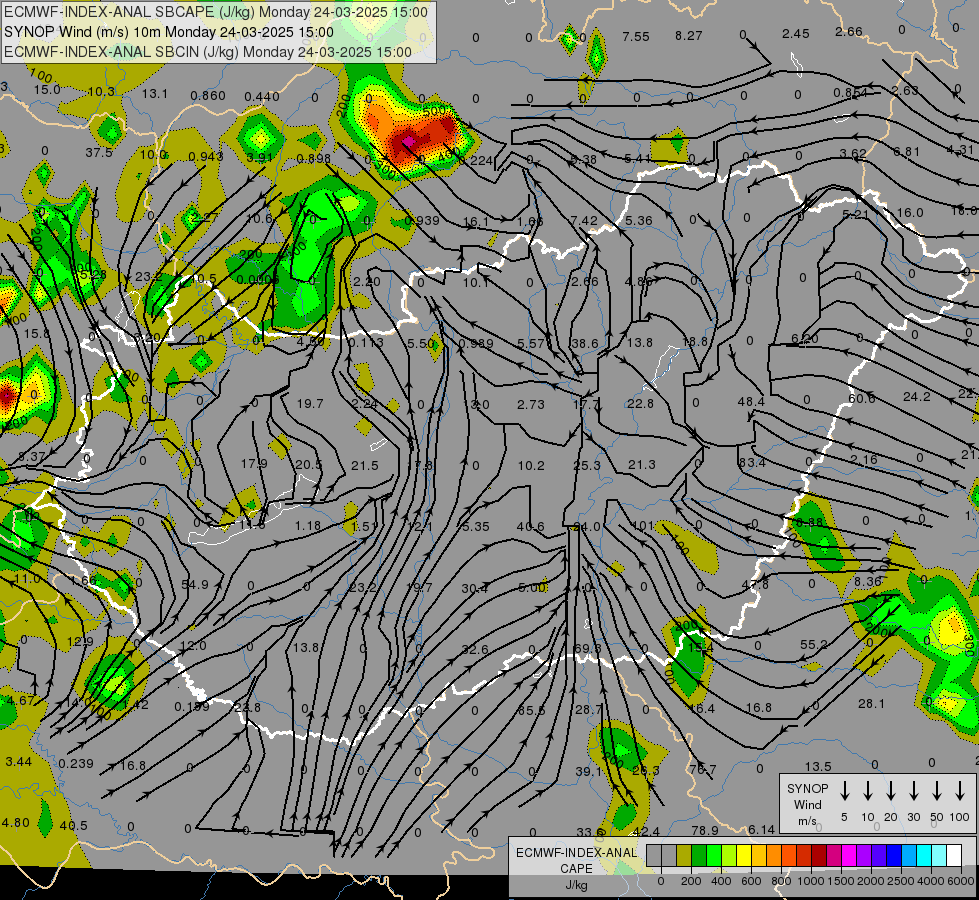Click the map value 21.5
Image resolution: width=979 pixels, height=900 pixels.
[365, 465]
